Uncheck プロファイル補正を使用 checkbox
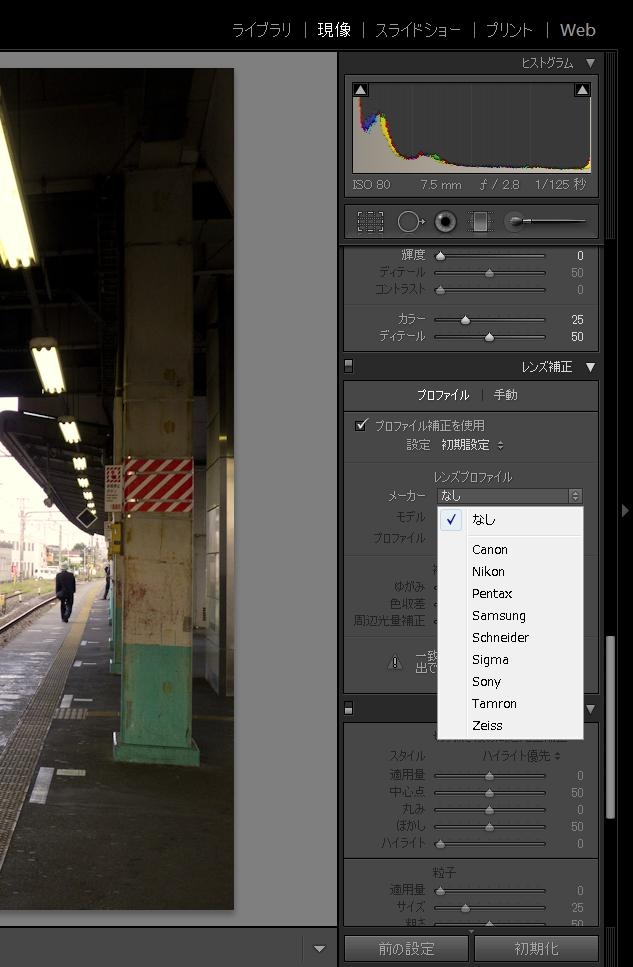Screen dimensions: 633x967 point(362,425)
